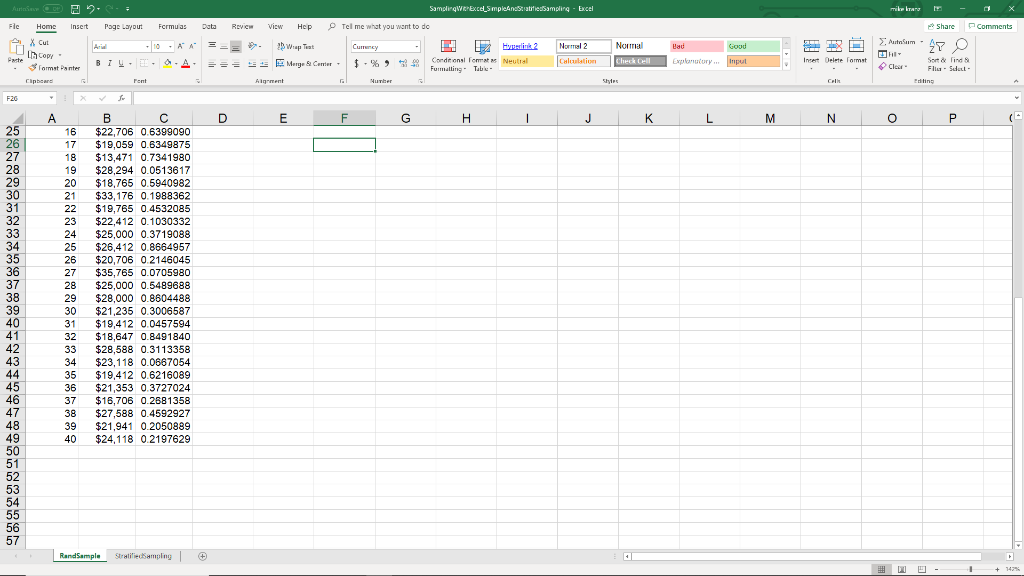Adjust the zoom slider in status bar

click(x=970, y=569)
